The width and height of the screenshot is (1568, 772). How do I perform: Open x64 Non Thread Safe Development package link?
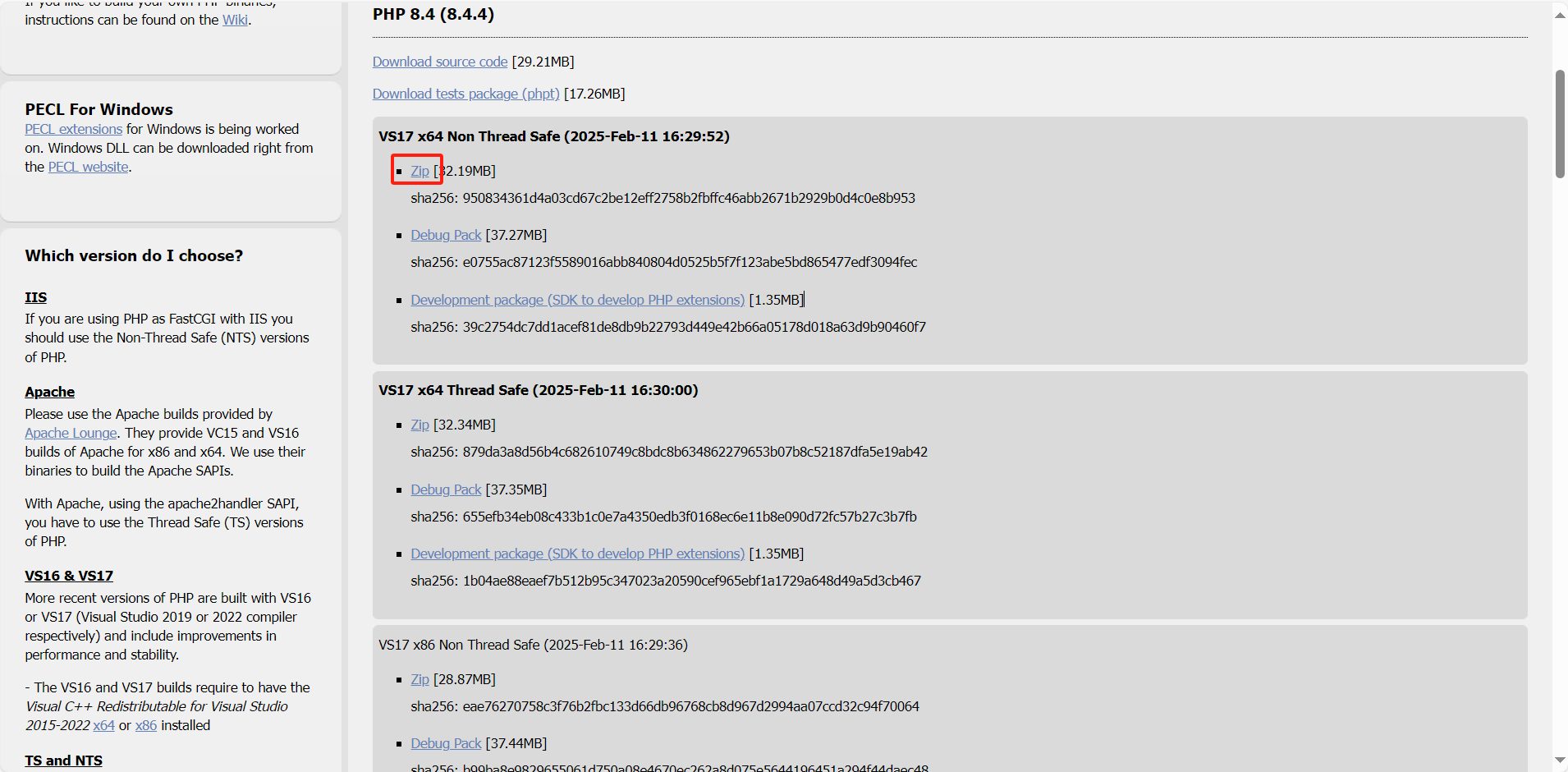tap(578, 300)
